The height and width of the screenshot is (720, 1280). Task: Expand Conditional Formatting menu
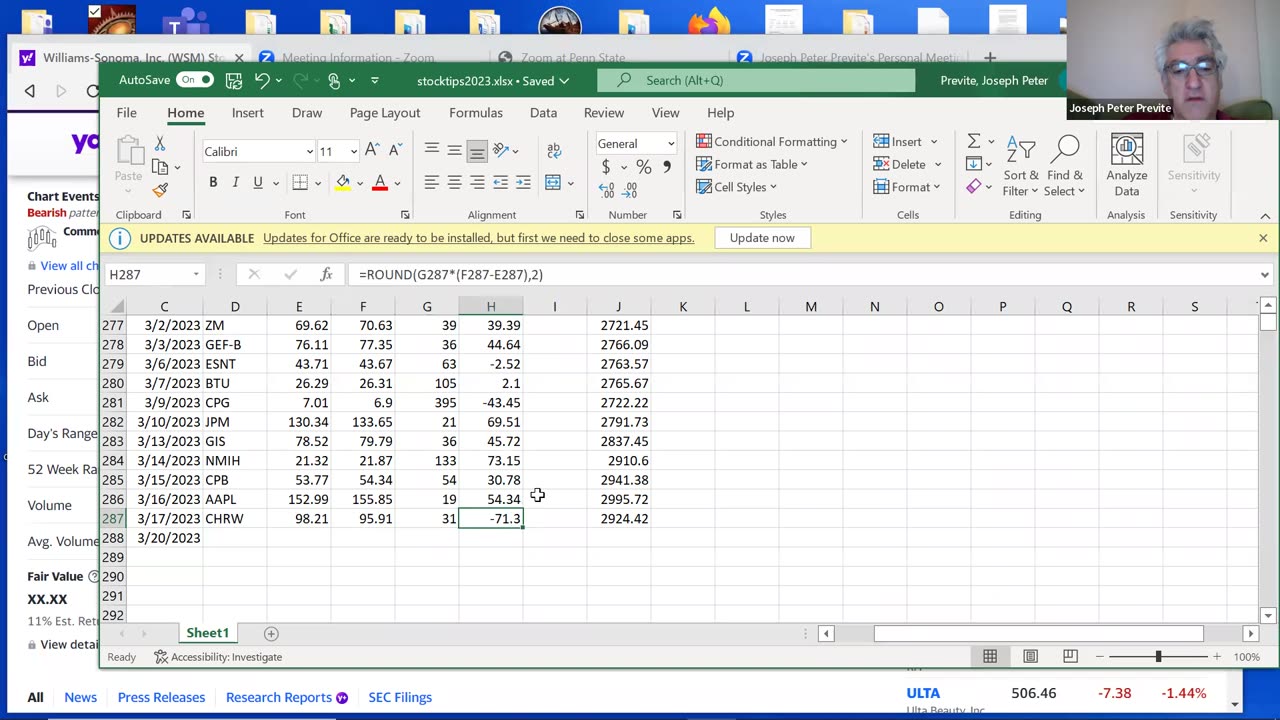[x=771, y=141]
